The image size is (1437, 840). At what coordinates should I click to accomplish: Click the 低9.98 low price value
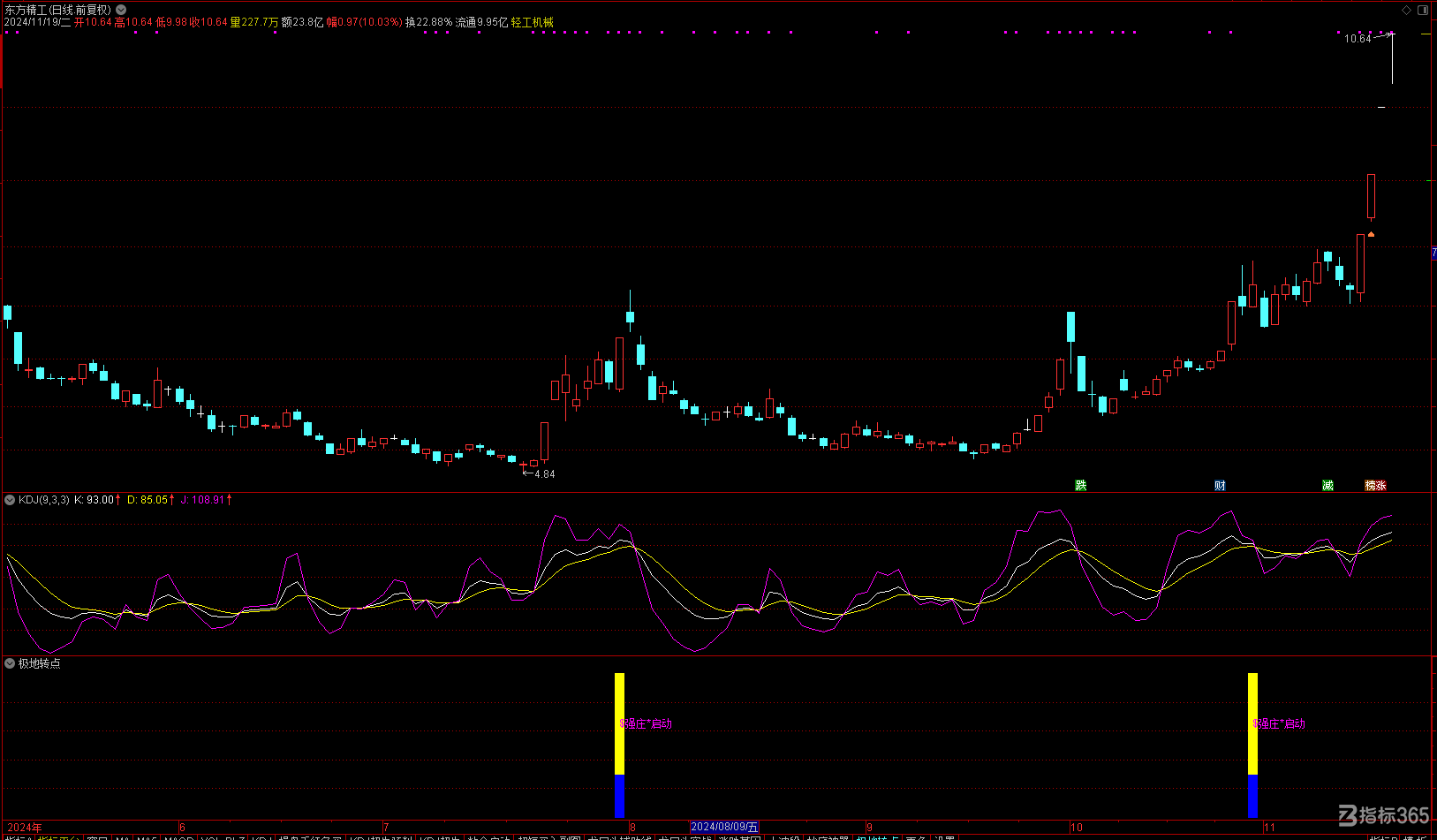point(171,22)
